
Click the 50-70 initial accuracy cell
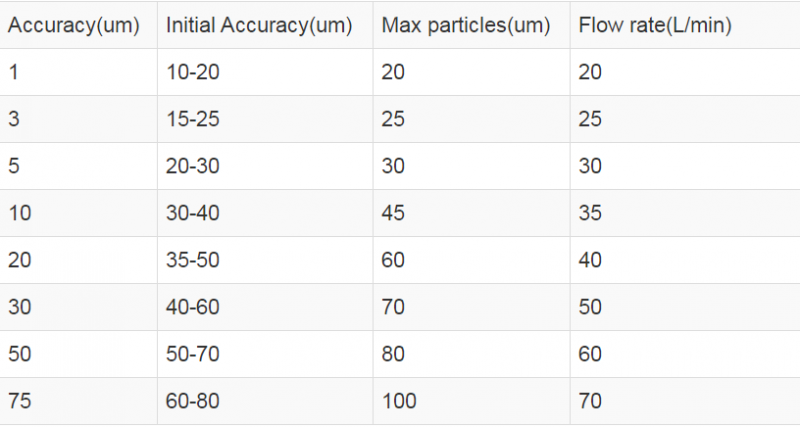(x=192, y=354)
